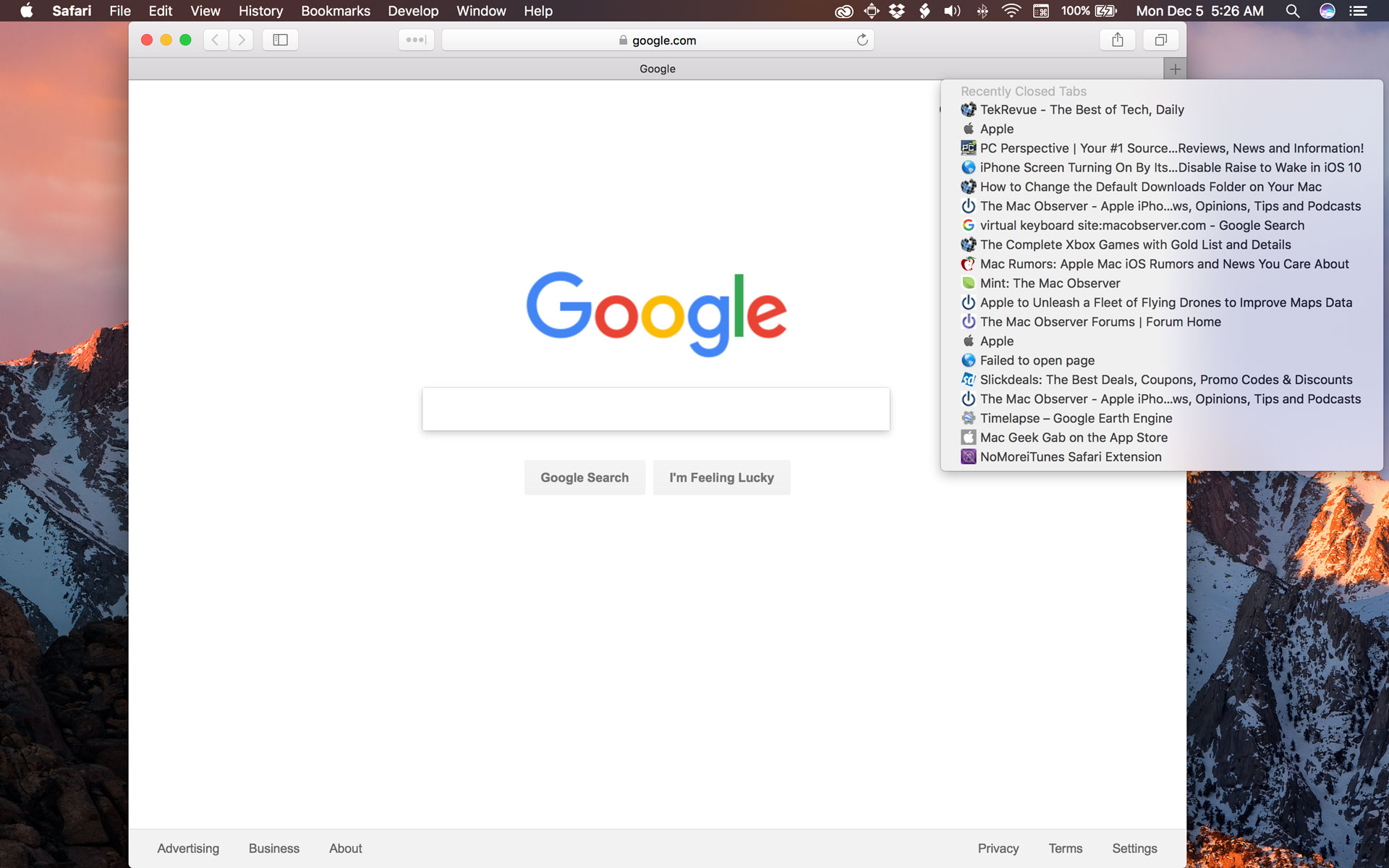The height and width of the screenshot is (868, 1389).
Task: Open the About footer link
Action: 346,848
